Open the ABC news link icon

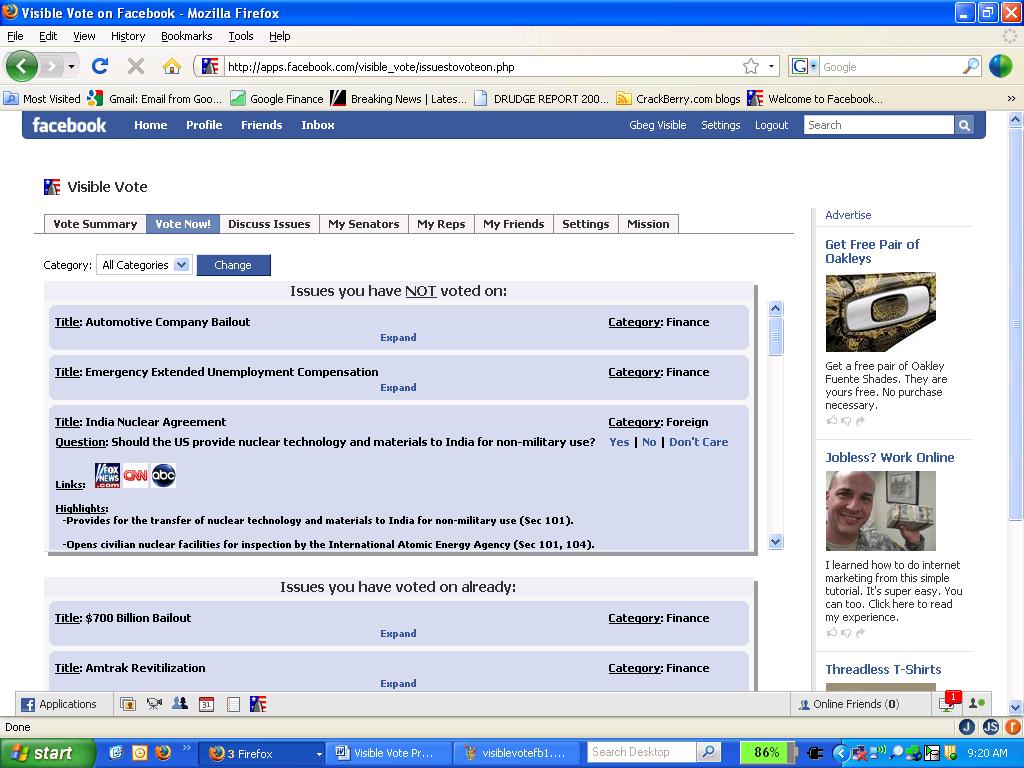point(163,475)
